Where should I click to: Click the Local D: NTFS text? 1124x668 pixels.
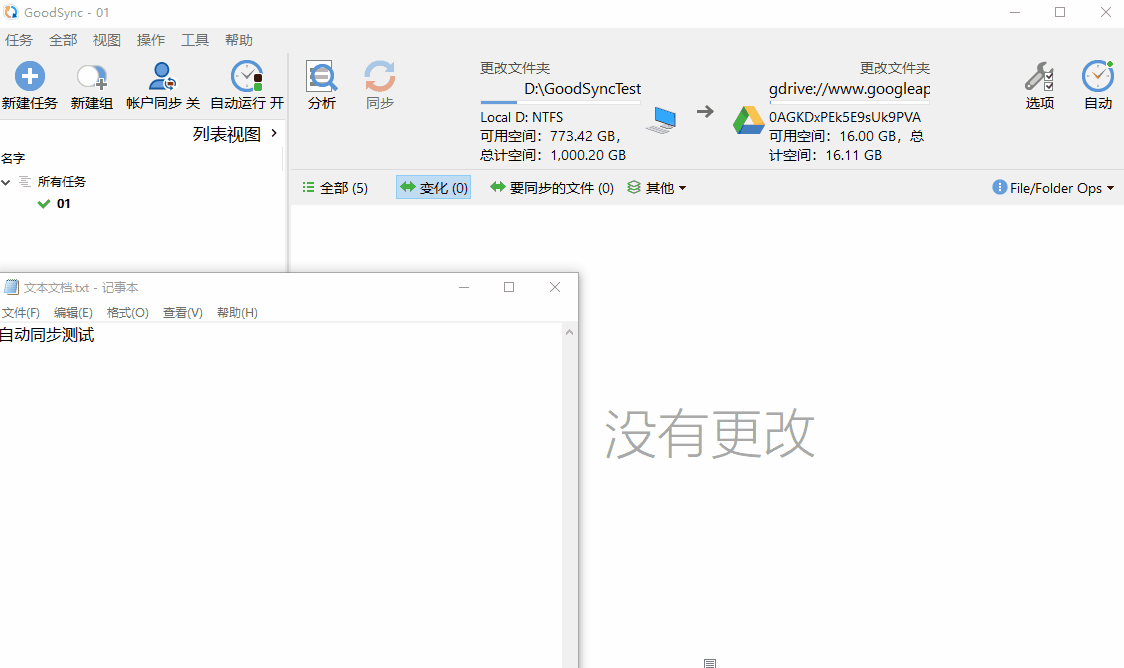pyautogui.click(x=522, y=117)
